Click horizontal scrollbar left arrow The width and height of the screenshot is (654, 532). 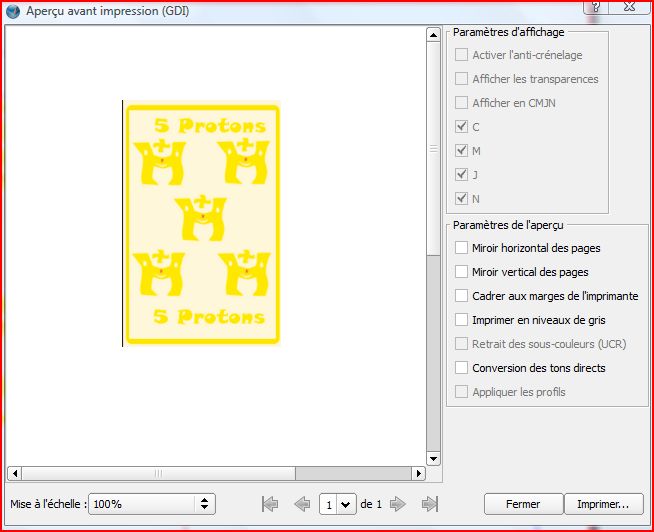coord(15,474)
